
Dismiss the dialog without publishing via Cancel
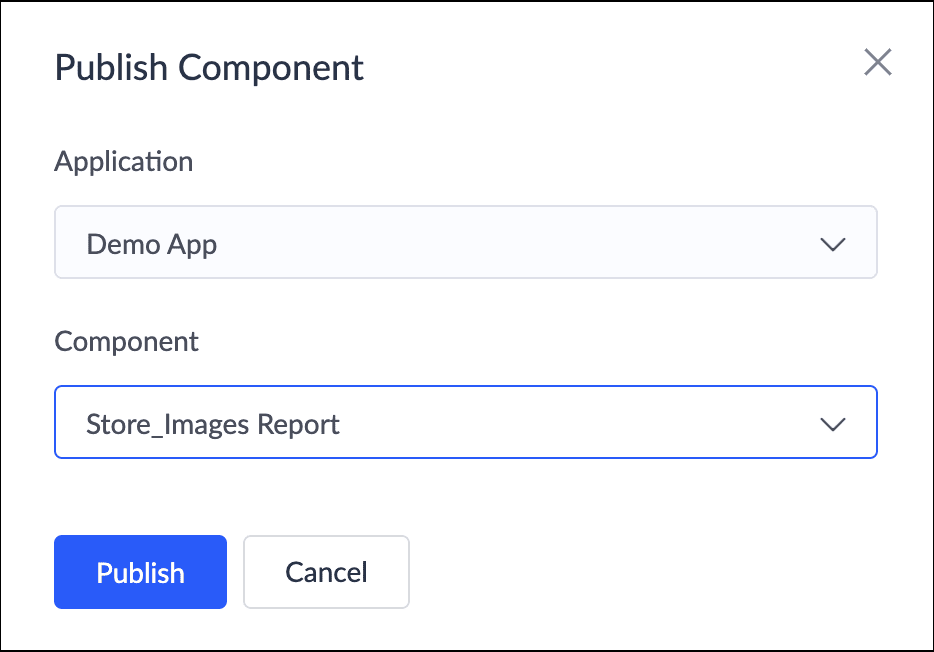point(326,572)
